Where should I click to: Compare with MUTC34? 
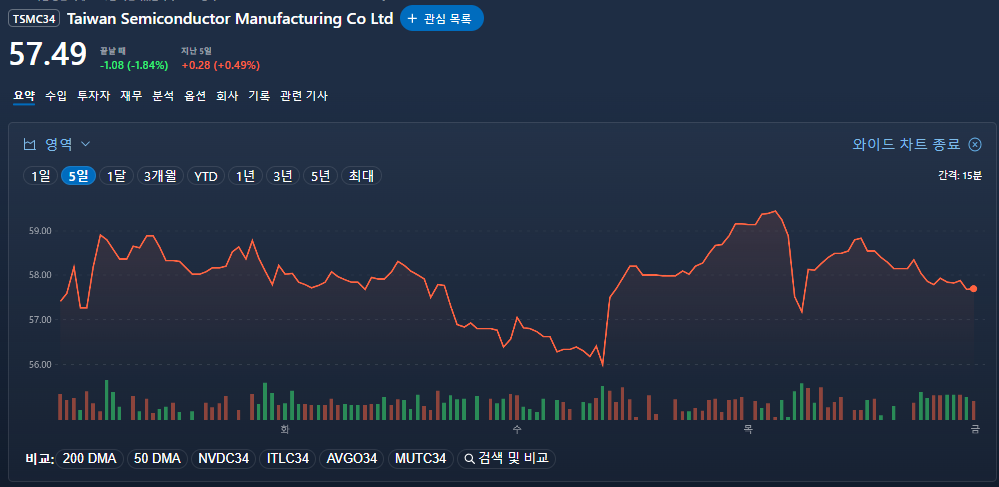tap(420, 458)
